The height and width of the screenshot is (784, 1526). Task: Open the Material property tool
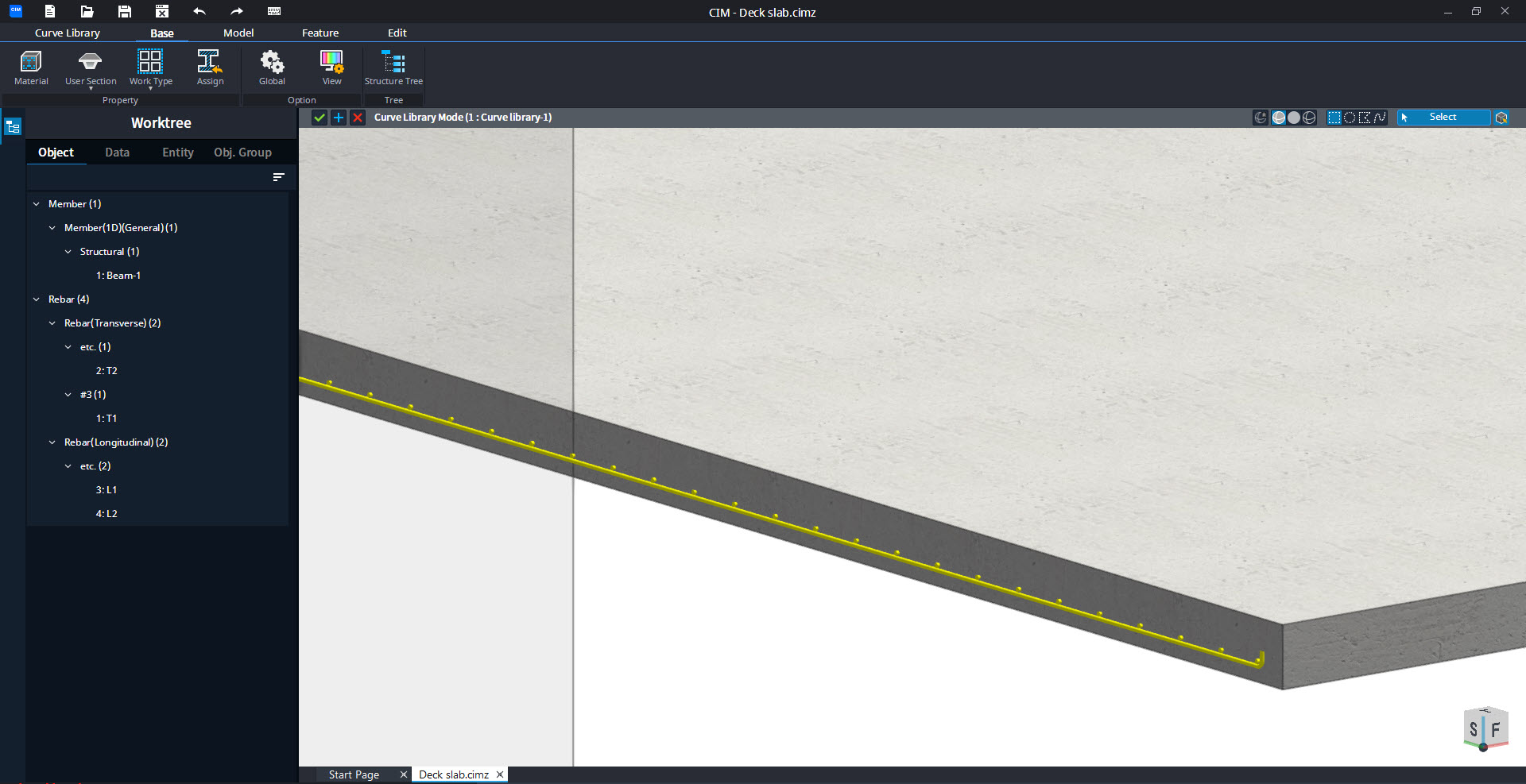tap(31, 68)
